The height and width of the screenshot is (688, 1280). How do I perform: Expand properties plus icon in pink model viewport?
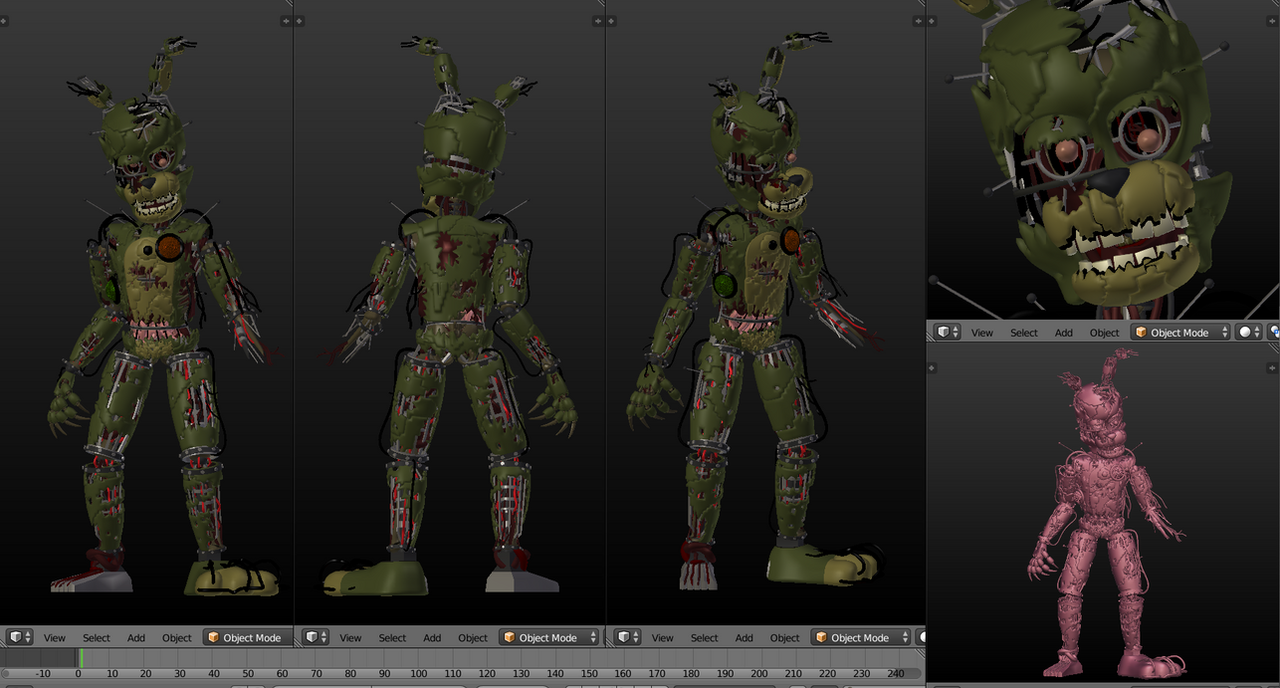click(x=1273, y=368)
